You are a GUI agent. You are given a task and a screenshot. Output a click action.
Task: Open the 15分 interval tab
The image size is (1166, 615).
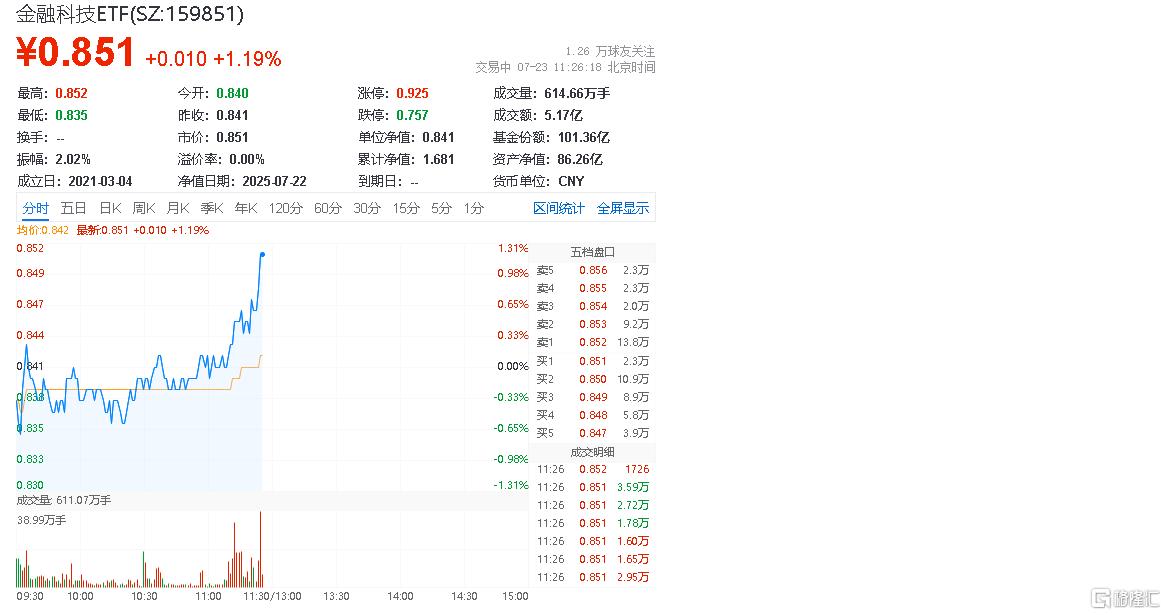point(406,208)
